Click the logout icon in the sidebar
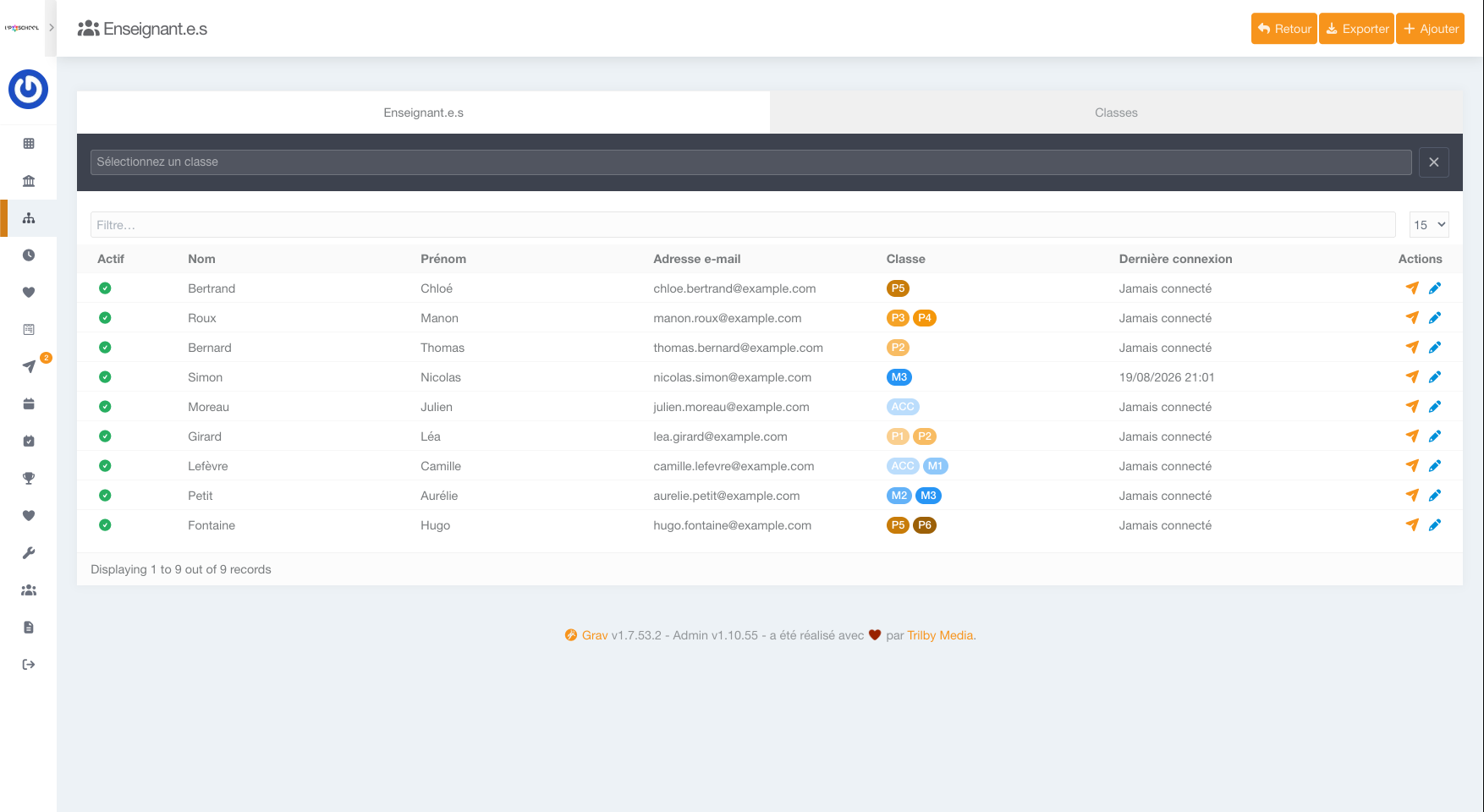This screenshot has height=812, width=1484. tap(29, 665)
